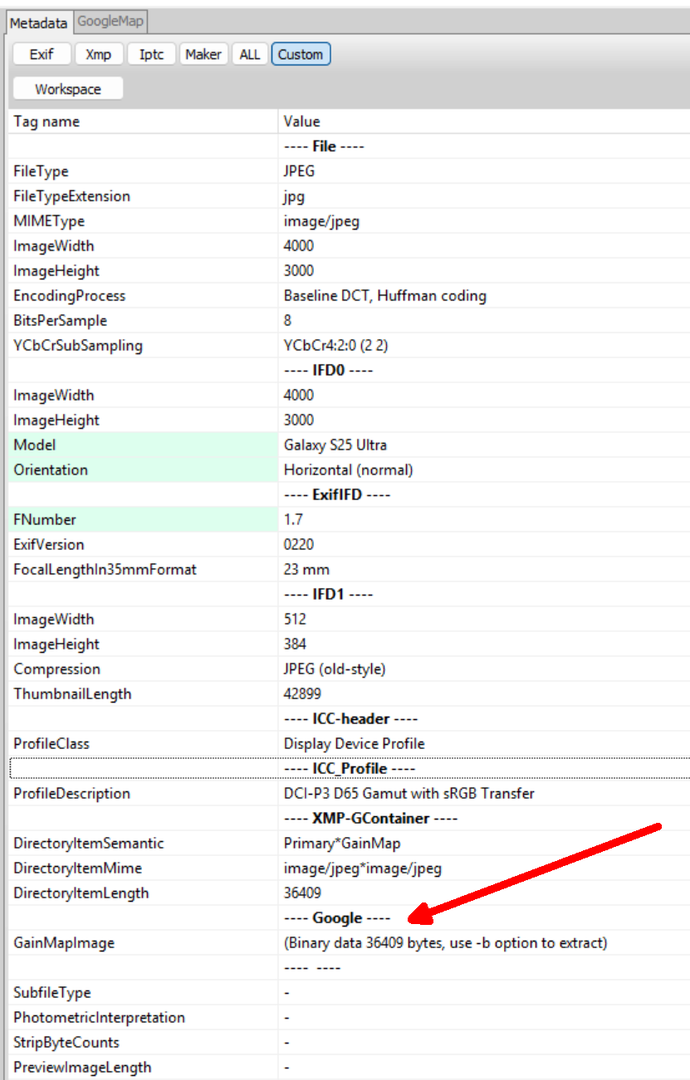Click the DirectoryItemSemantic tag
This screenshot has width=690, height=1080.
(x=88, y=843)
